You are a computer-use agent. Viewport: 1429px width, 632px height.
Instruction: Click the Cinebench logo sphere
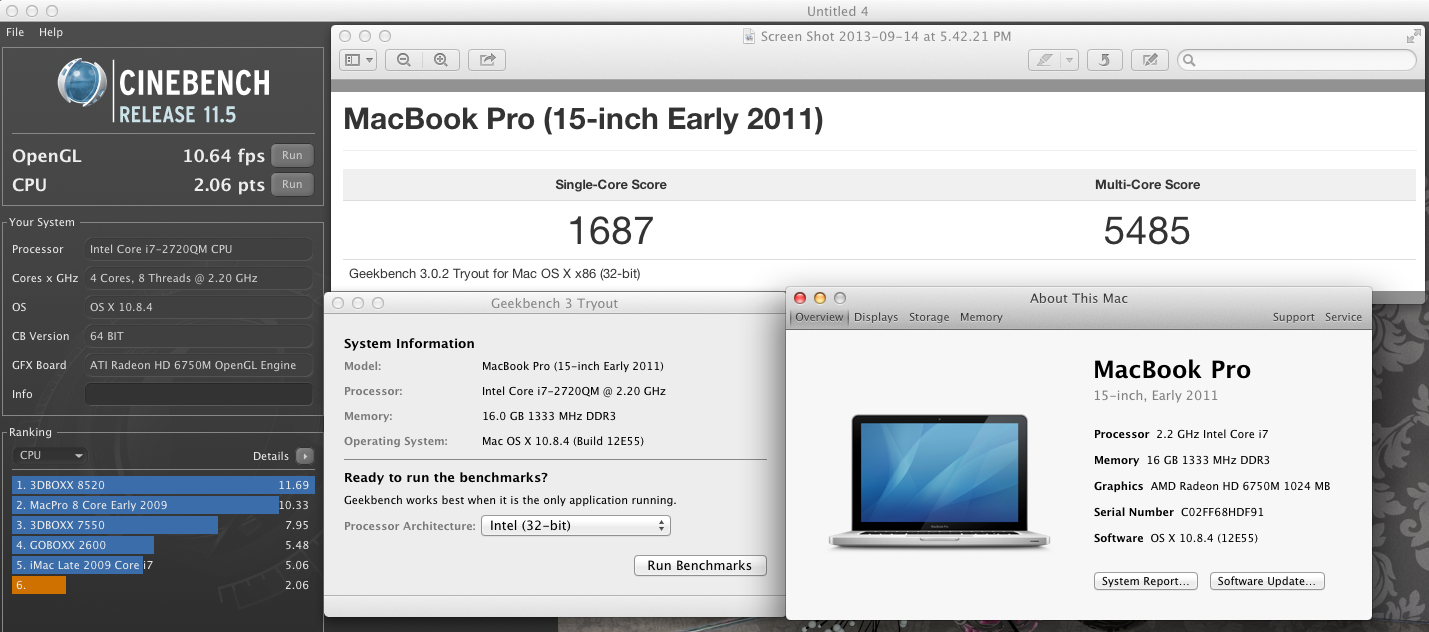coord(83,84)
